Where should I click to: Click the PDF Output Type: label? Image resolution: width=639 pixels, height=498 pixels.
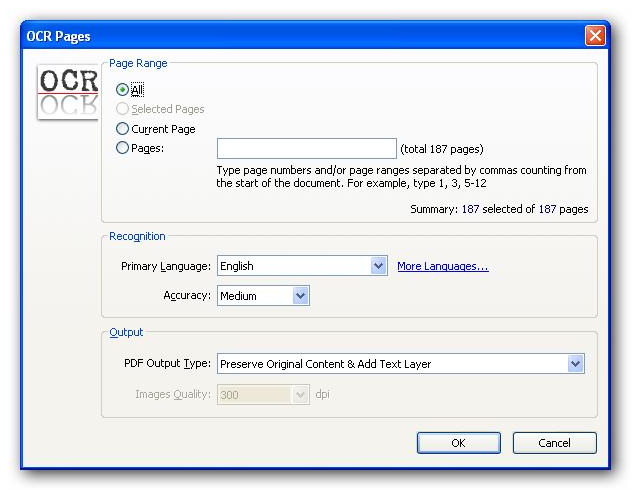tap(167, 364)
